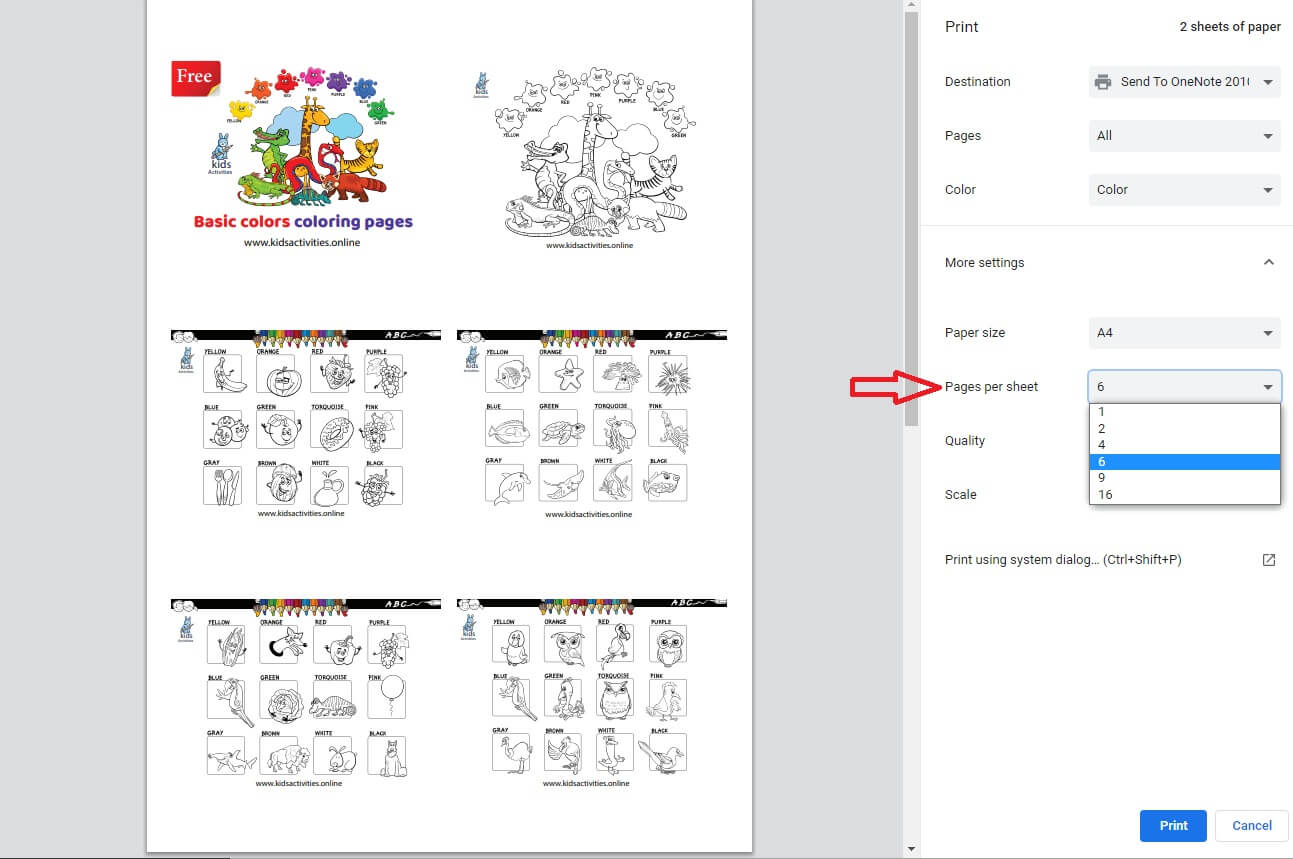
Task: Click the Destination dropdown arrow
Action: pos(1267,82)
